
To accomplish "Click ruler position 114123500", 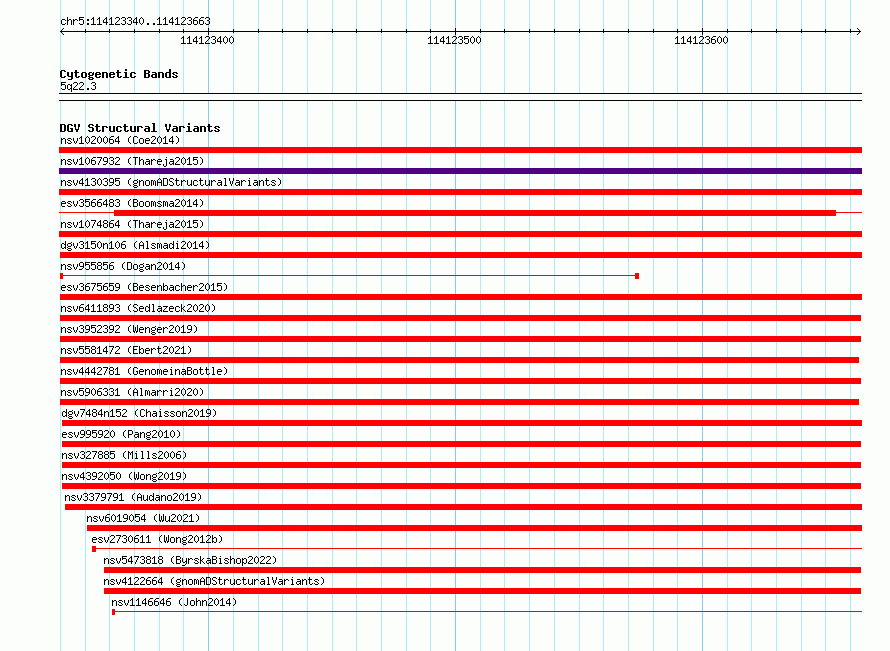I will pos(454,40).
